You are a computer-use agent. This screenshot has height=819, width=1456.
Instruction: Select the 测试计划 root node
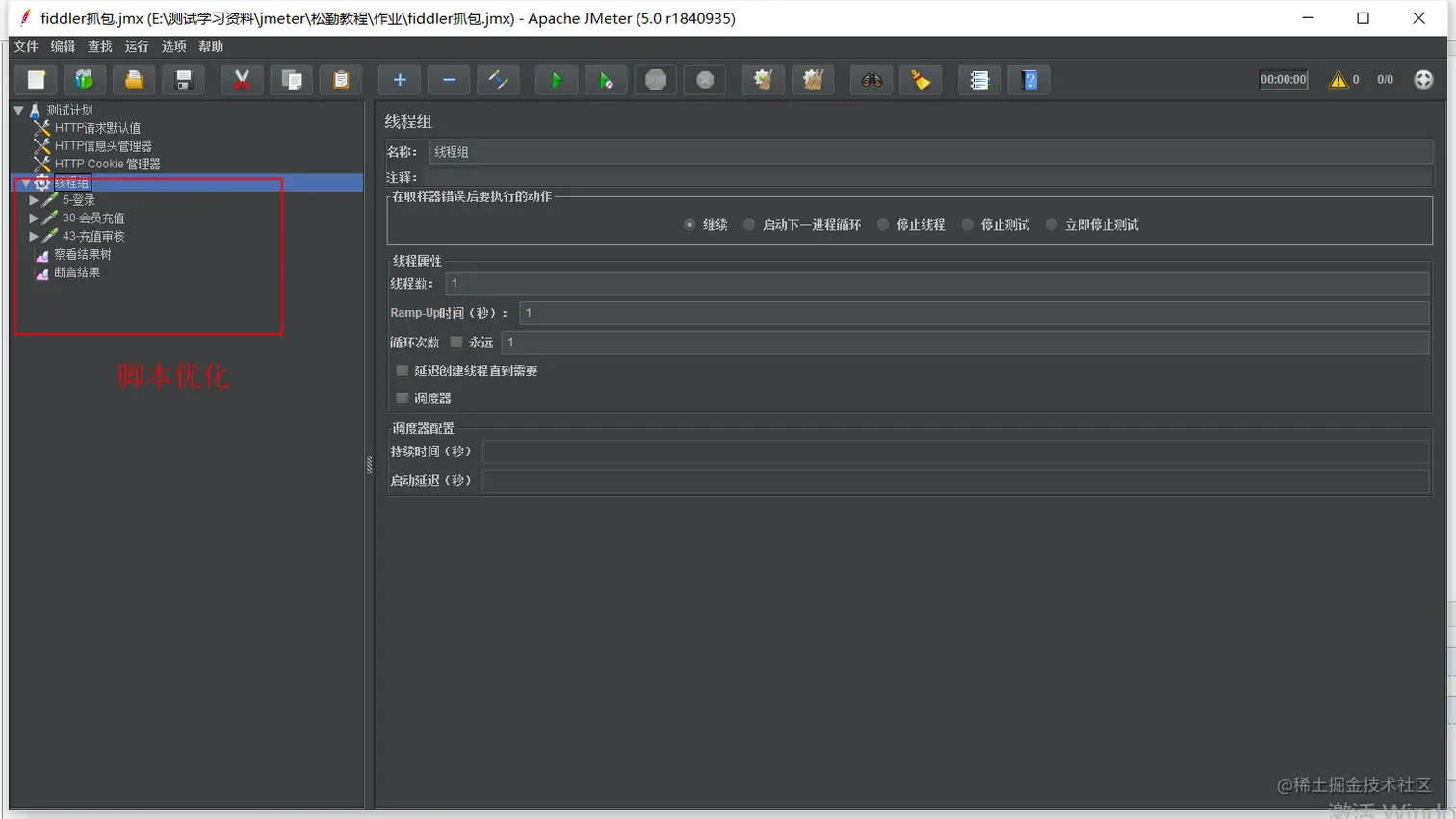tap(69, 110)
